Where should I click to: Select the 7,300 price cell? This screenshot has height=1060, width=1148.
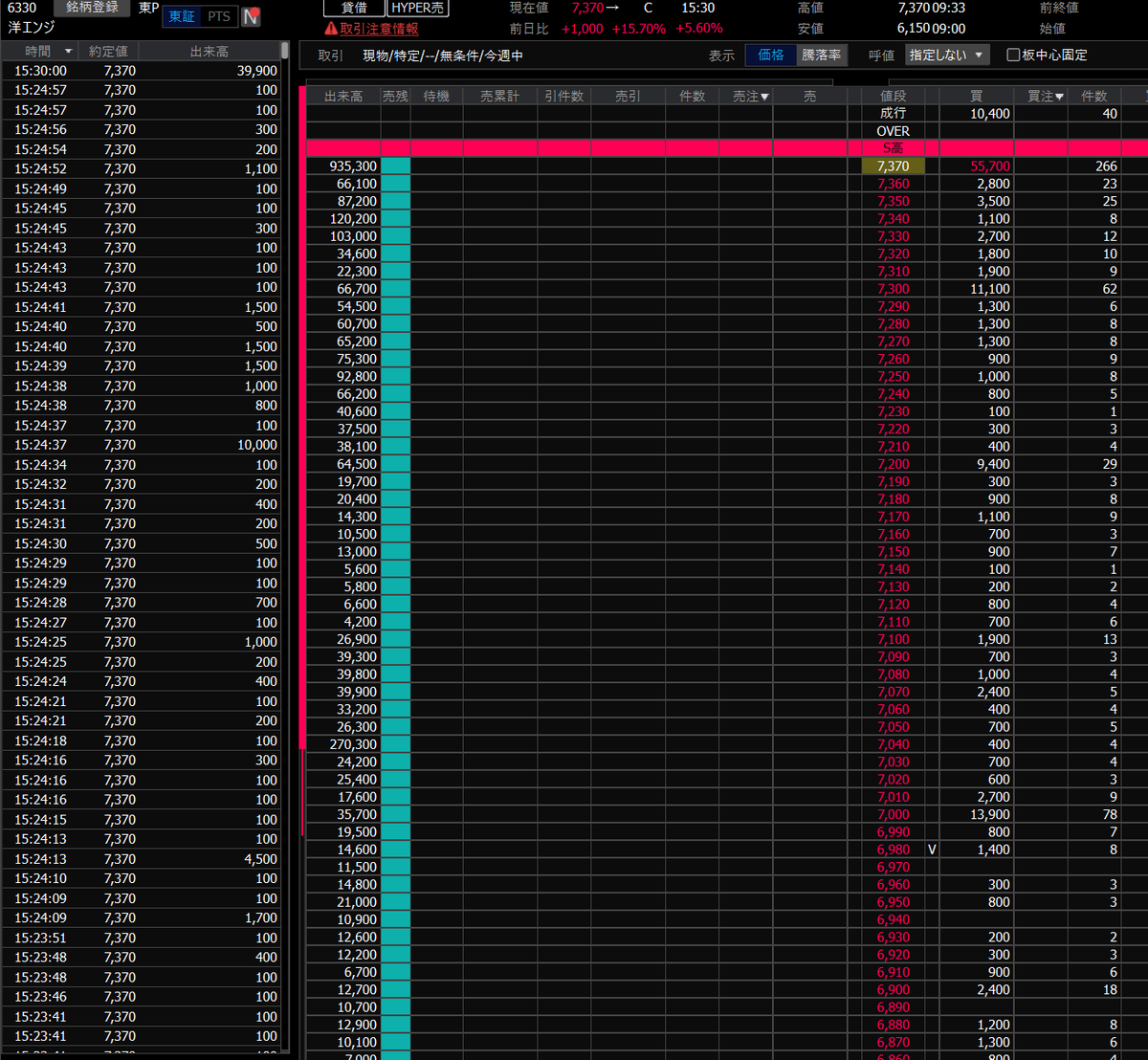[x=893, y=289]
